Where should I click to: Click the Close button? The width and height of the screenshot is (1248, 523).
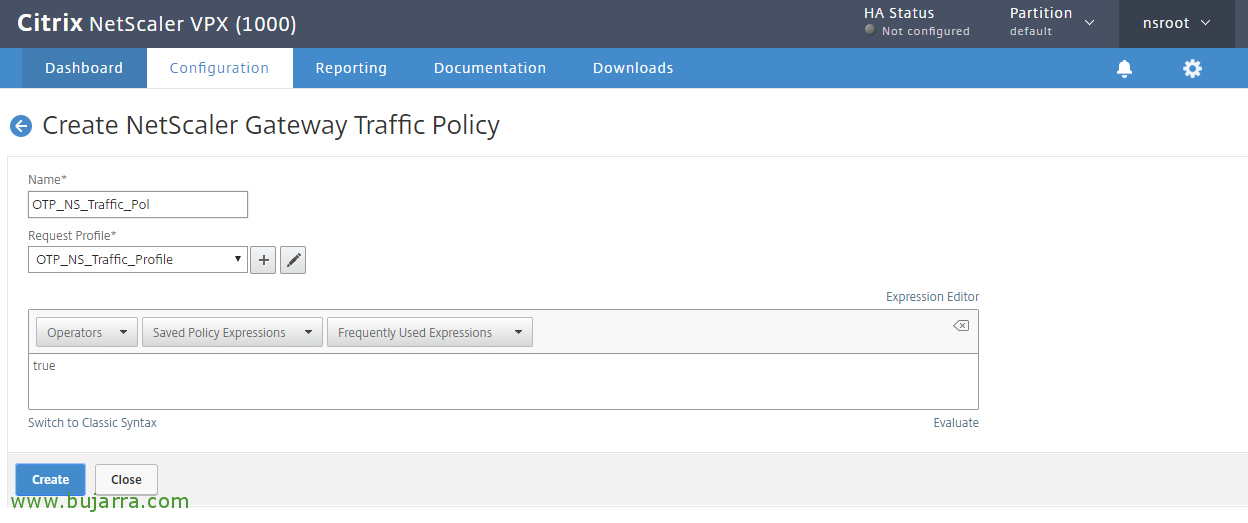126,480
